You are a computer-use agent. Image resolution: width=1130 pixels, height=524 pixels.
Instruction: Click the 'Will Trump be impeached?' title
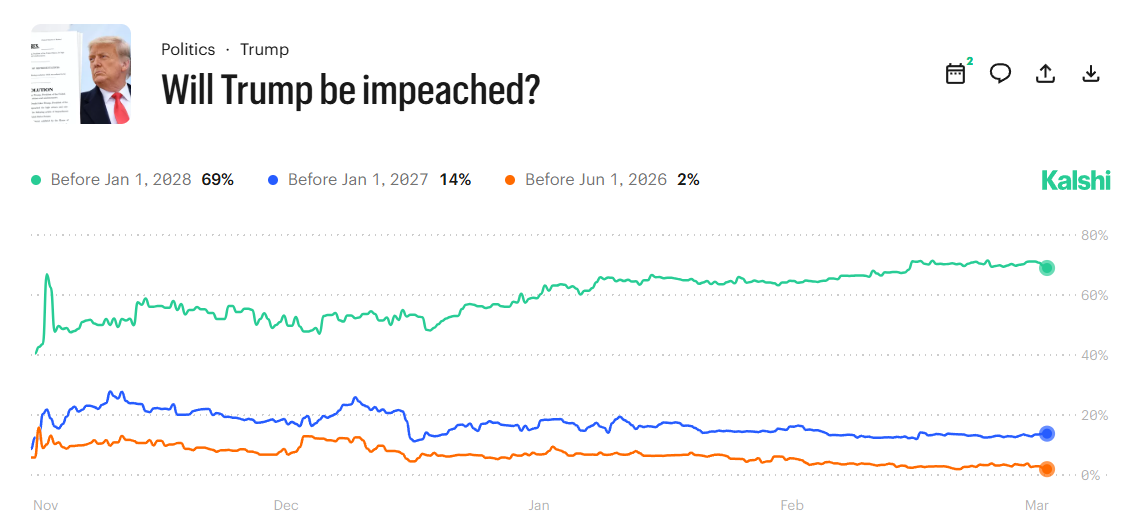351,91
